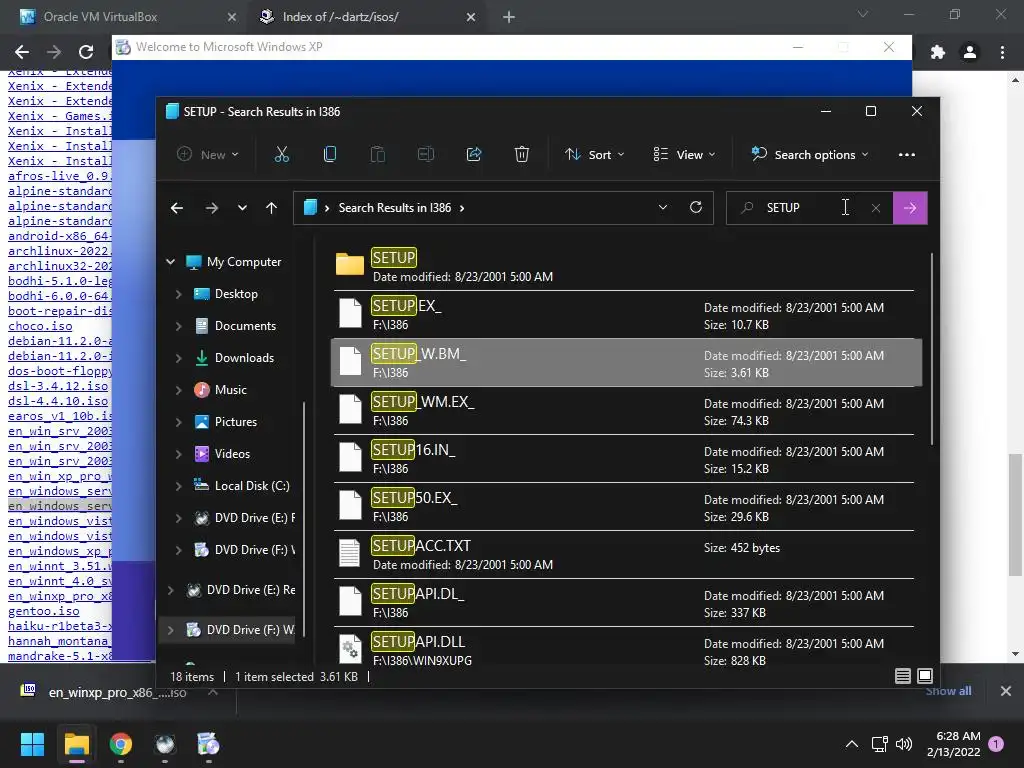
Task: Click Show all downloads link
Action: [x=948, y=691]
